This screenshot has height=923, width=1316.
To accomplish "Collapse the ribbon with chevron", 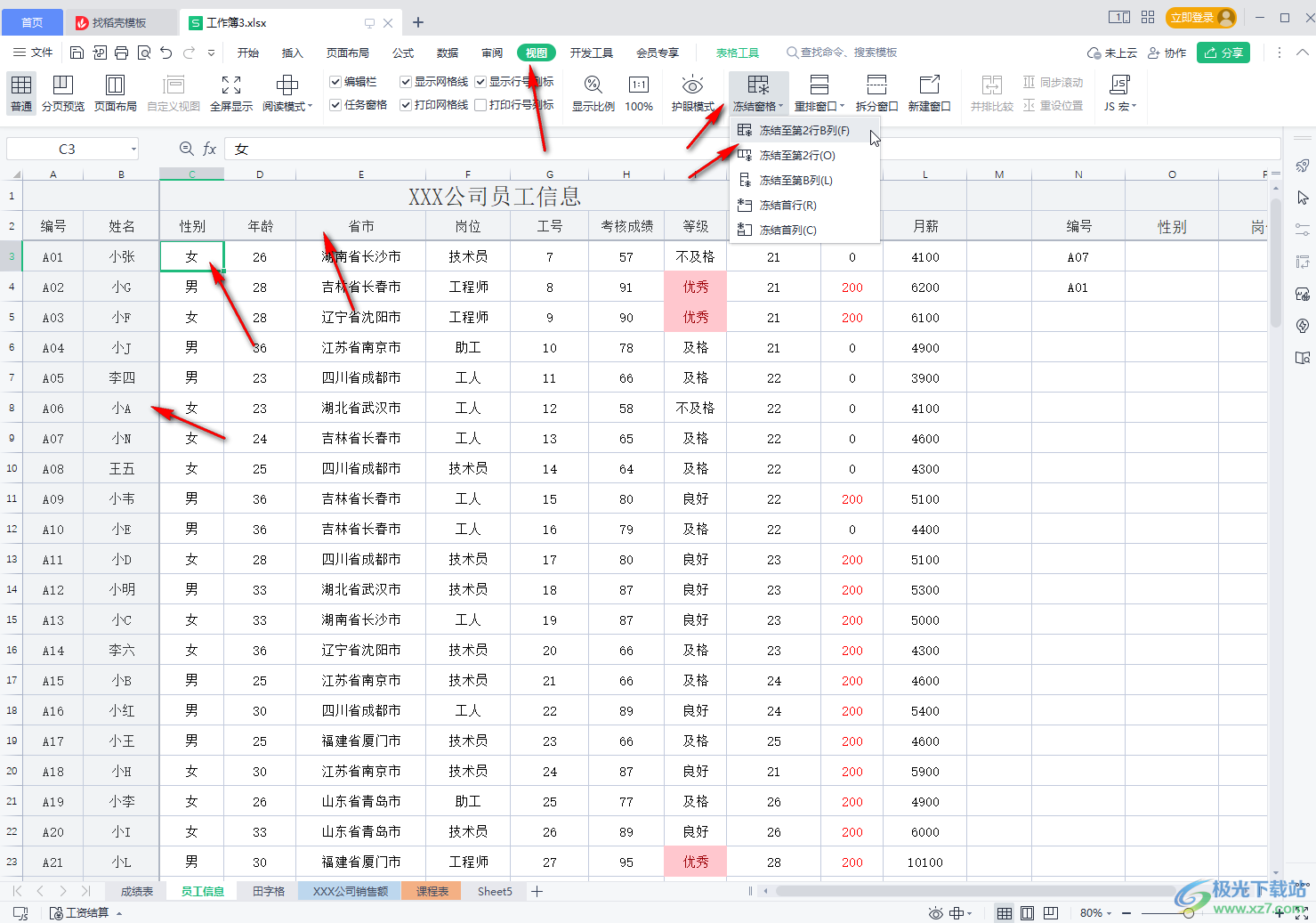I will 1302,53.
